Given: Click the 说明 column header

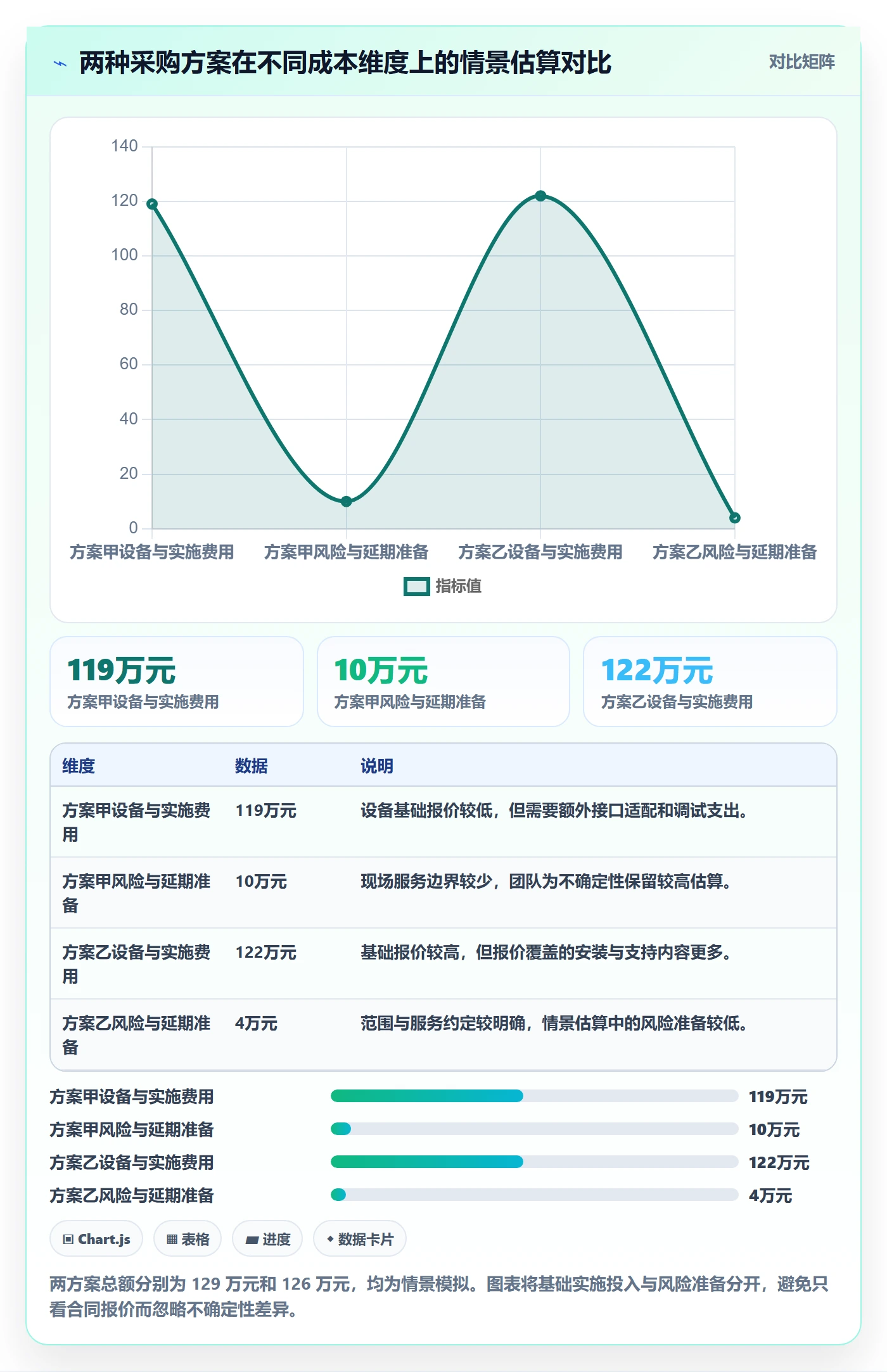Looking at the screenshot, I should 377,766.
